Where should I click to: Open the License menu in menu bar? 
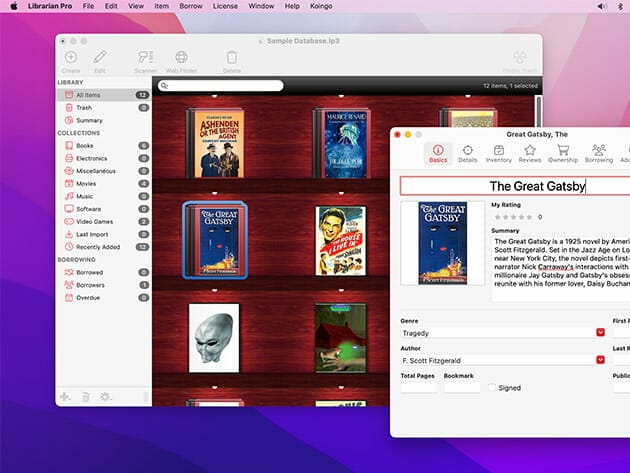click(225, 6)
